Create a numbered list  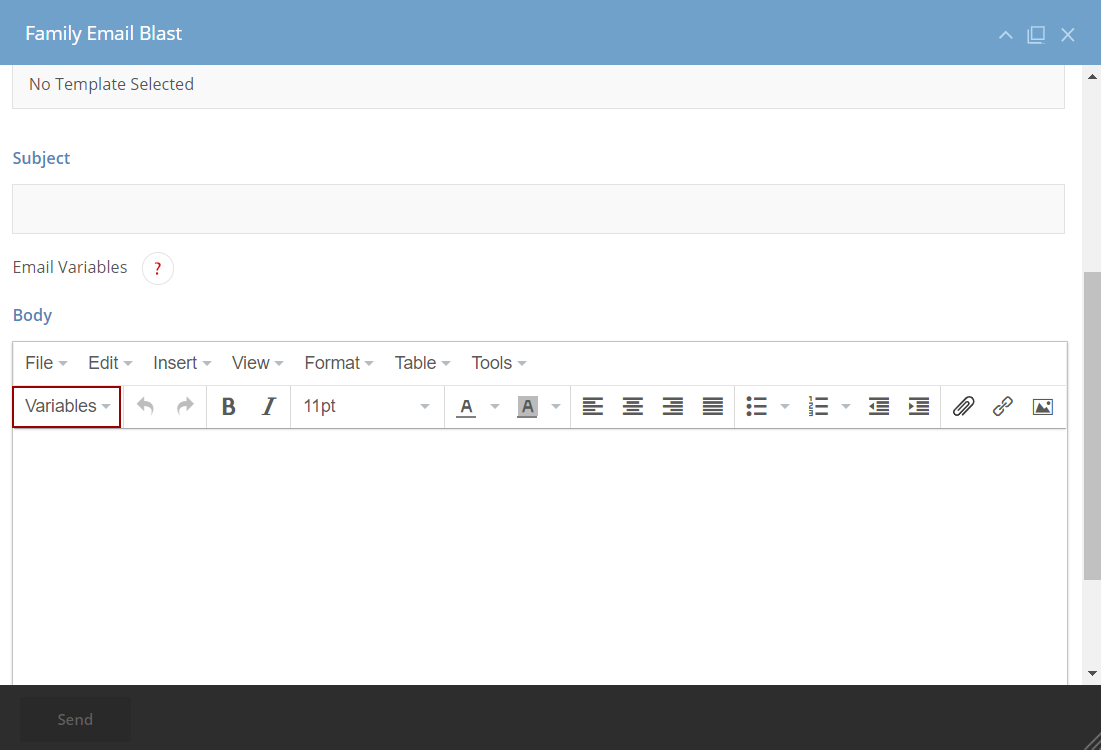[x=818, y=406]
